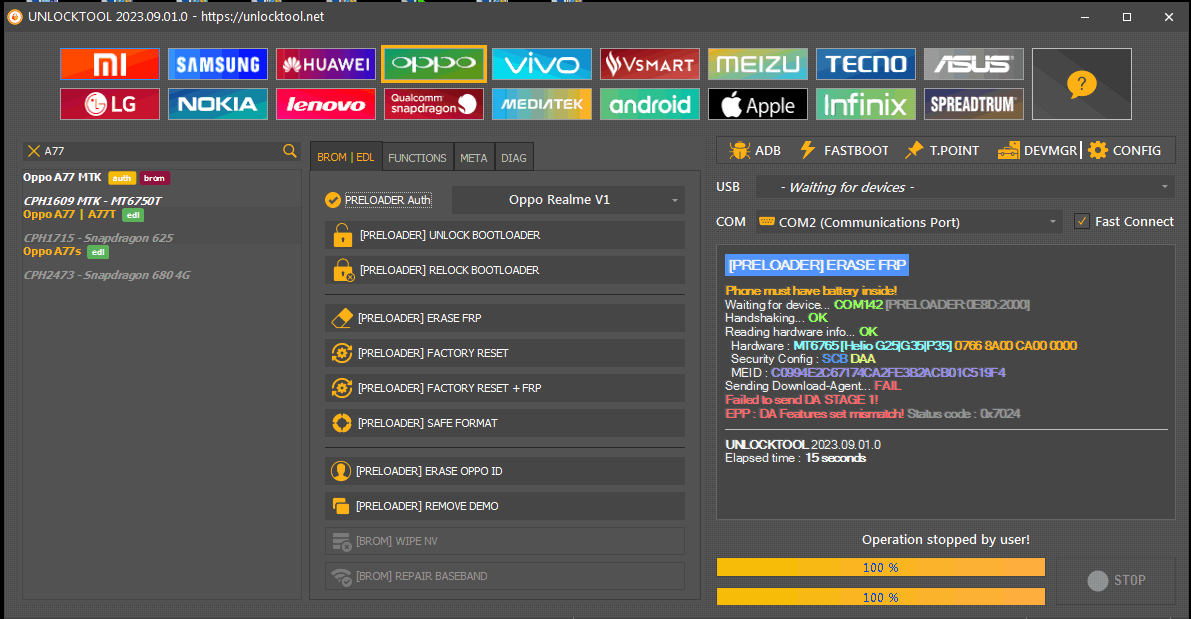Open the Oppo Realme V1 dropdown
Screen dimensions: 1191x619
pos(568,200)
